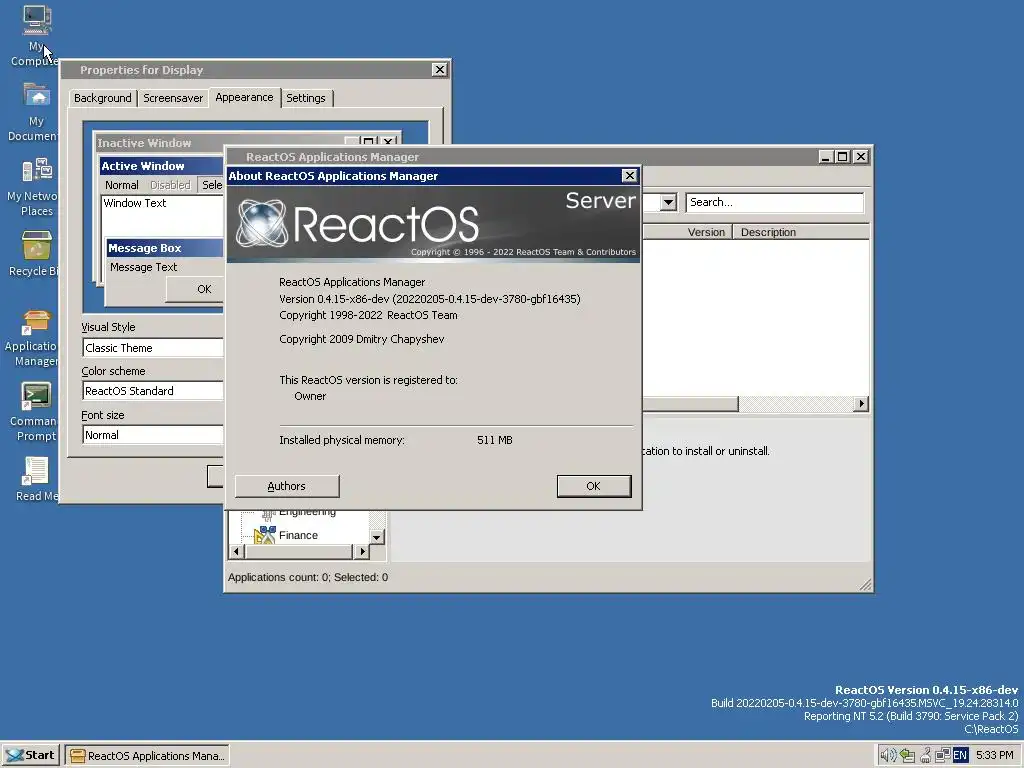Click the hotplug connector tray icon

925,756
